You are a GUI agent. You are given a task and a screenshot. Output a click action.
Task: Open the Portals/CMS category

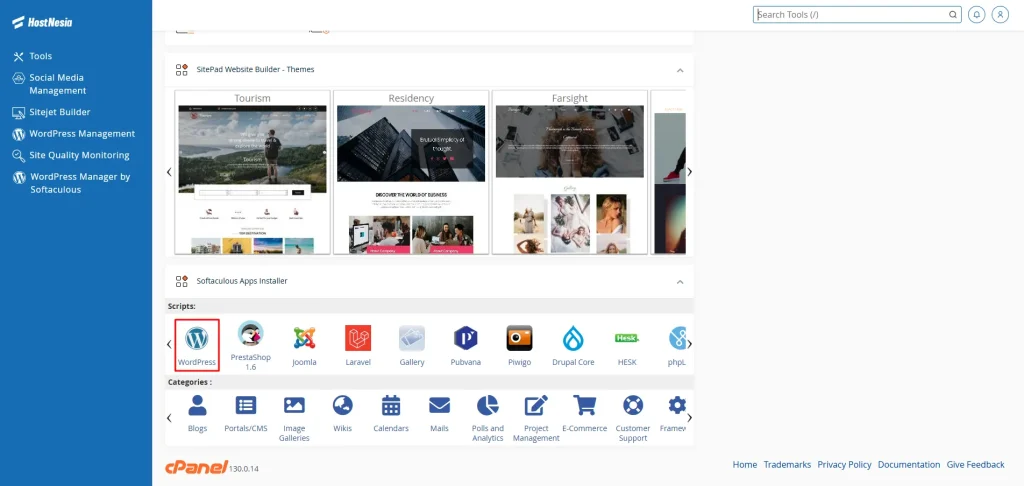[246, 413]
